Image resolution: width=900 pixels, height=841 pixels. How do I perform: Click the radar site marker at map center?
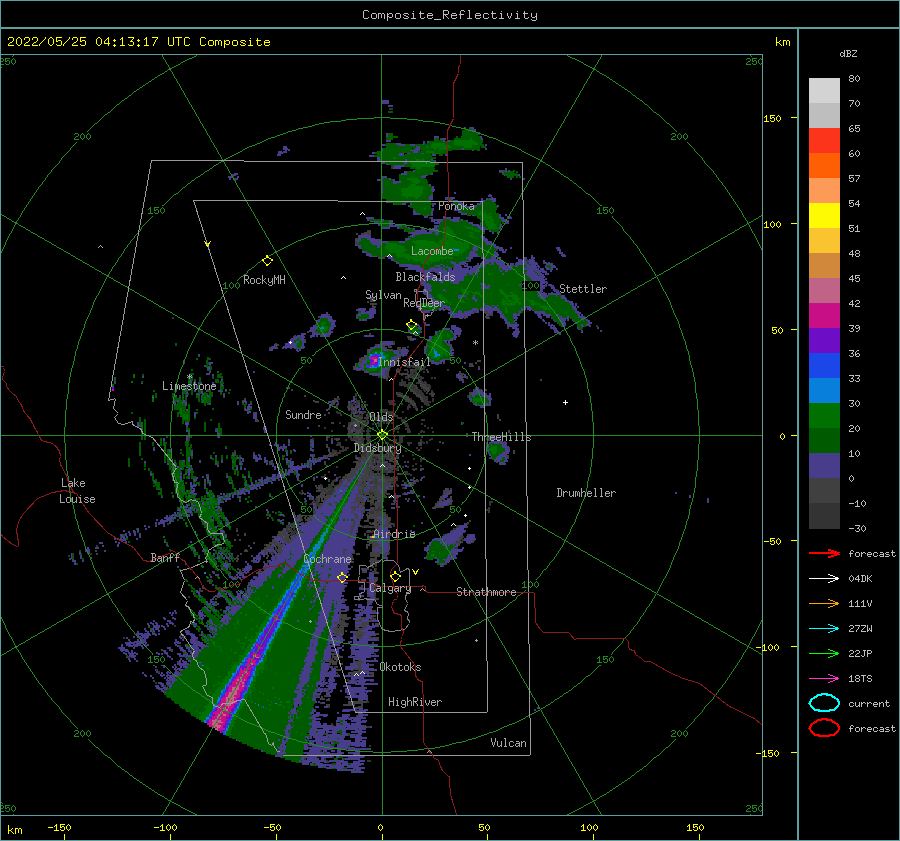(x=382, y=435)
